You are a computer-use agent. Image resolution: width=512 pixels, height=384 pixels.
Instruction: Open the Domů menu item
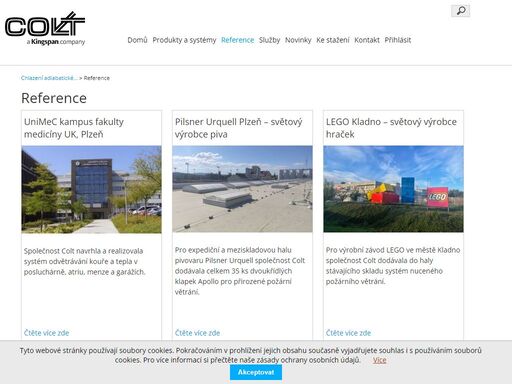click(x=137, y=40)
